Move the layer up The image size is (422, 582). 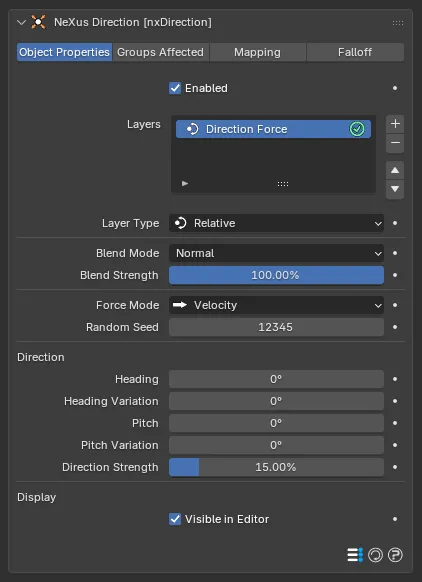(395, 170)
